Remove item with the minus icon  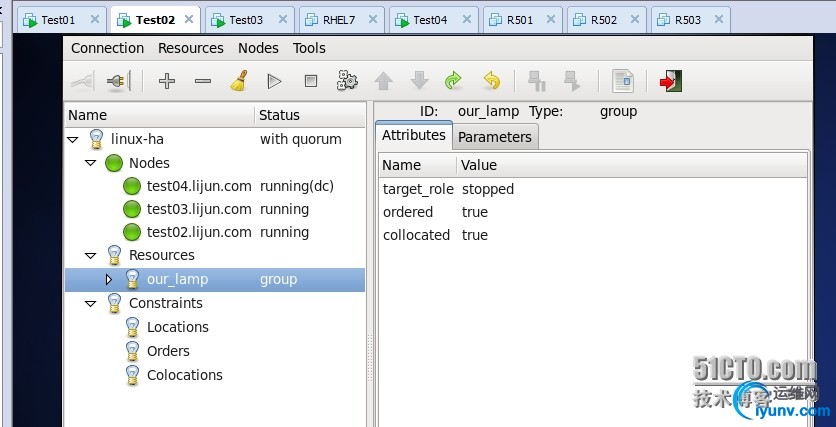[x=203, y=81]
